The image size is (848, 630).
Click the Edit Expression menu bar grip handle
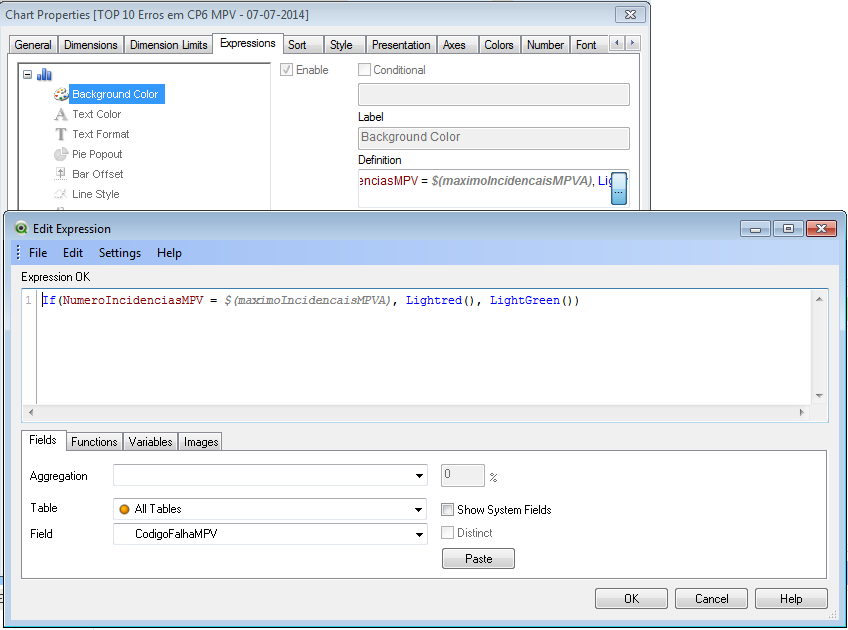(x=18, y=253)
